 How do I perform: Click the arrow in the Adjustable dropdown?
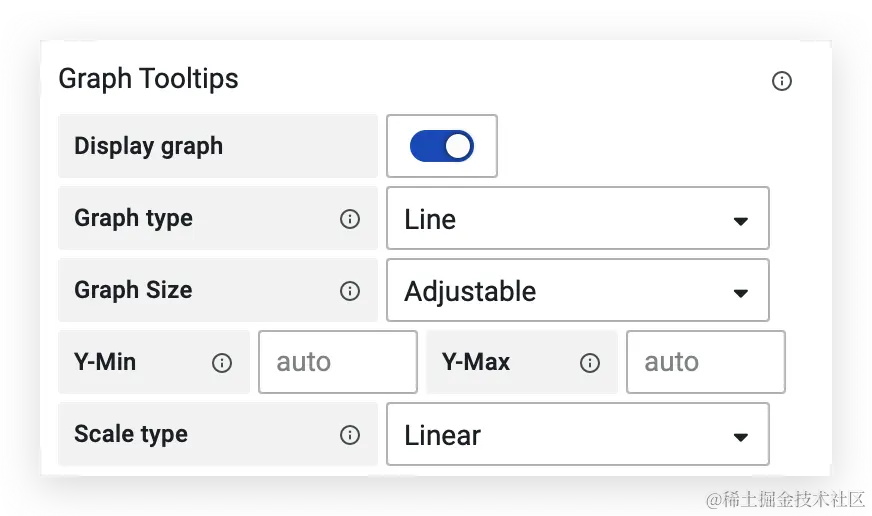[740, 293]
